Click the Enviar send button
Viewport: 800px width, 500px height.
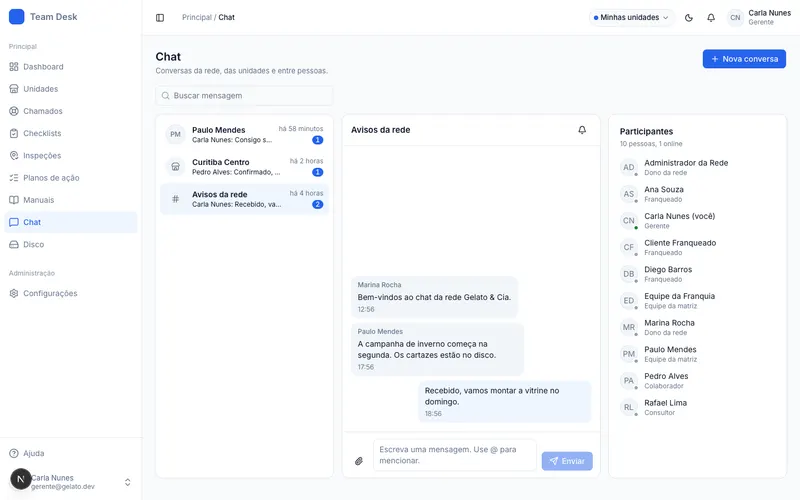tap(567, 461)
